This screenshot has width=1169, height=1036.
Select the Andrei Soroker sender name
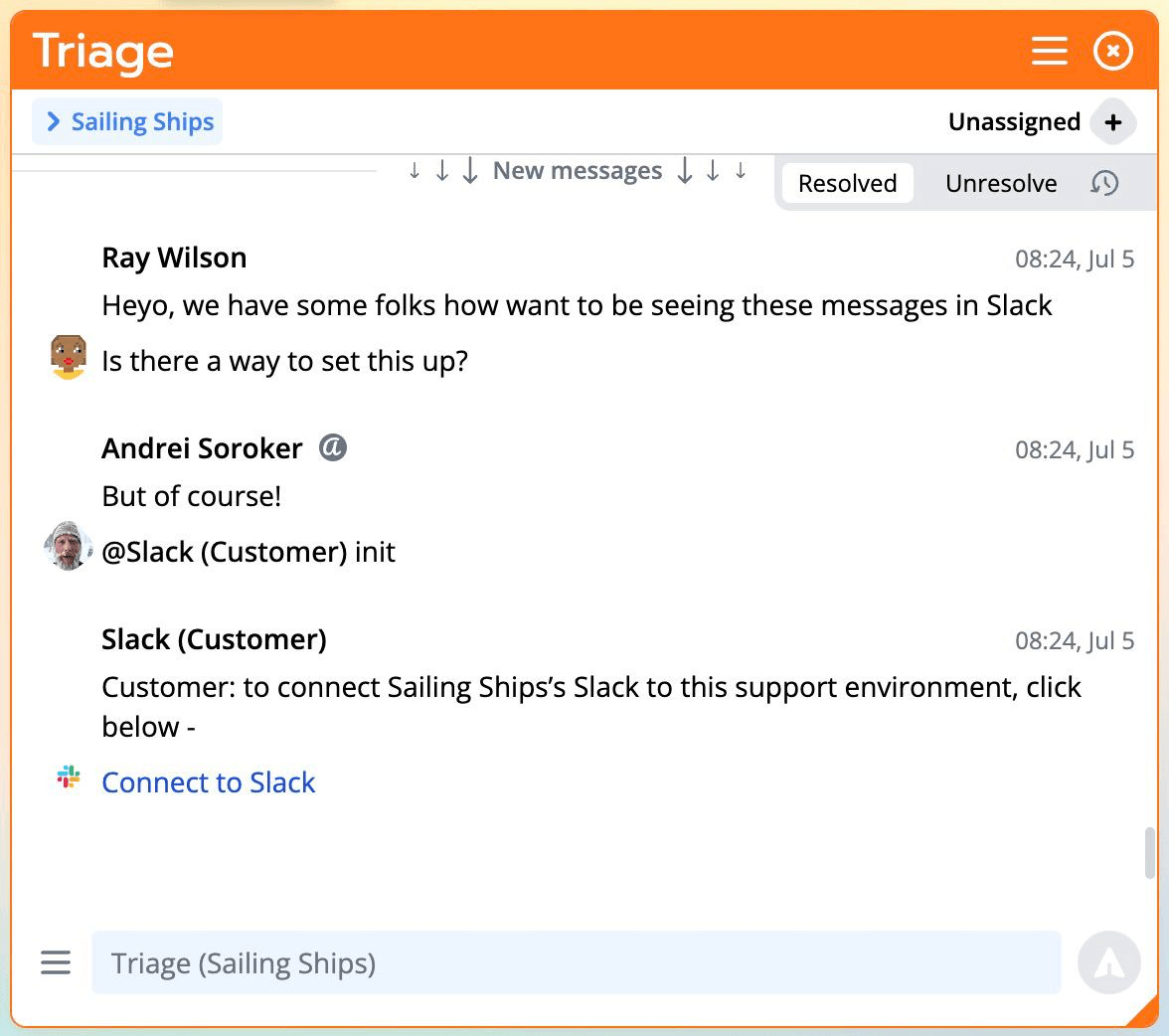click(202, 448)
